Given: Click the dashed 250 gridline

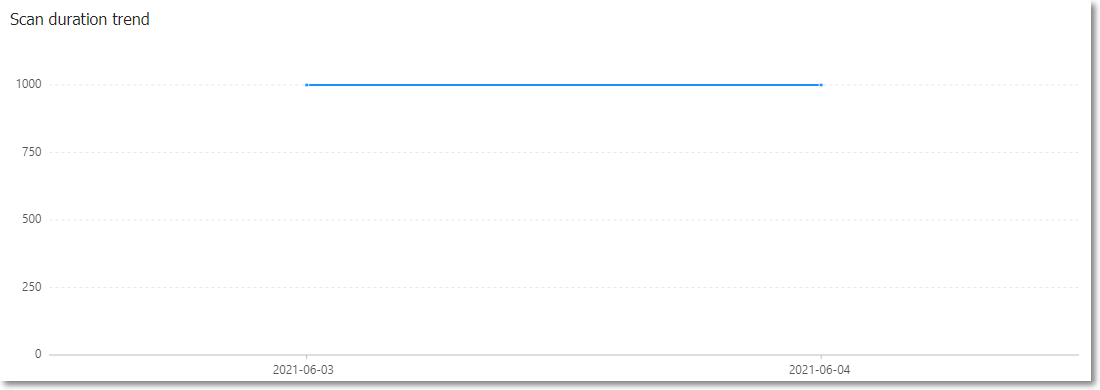Looking at the screenshot, I should coord(563,287).
